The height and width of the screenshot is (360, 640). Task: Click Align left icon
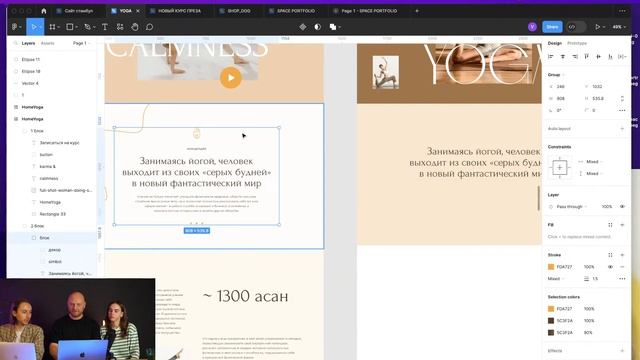[x=551, y=57]
